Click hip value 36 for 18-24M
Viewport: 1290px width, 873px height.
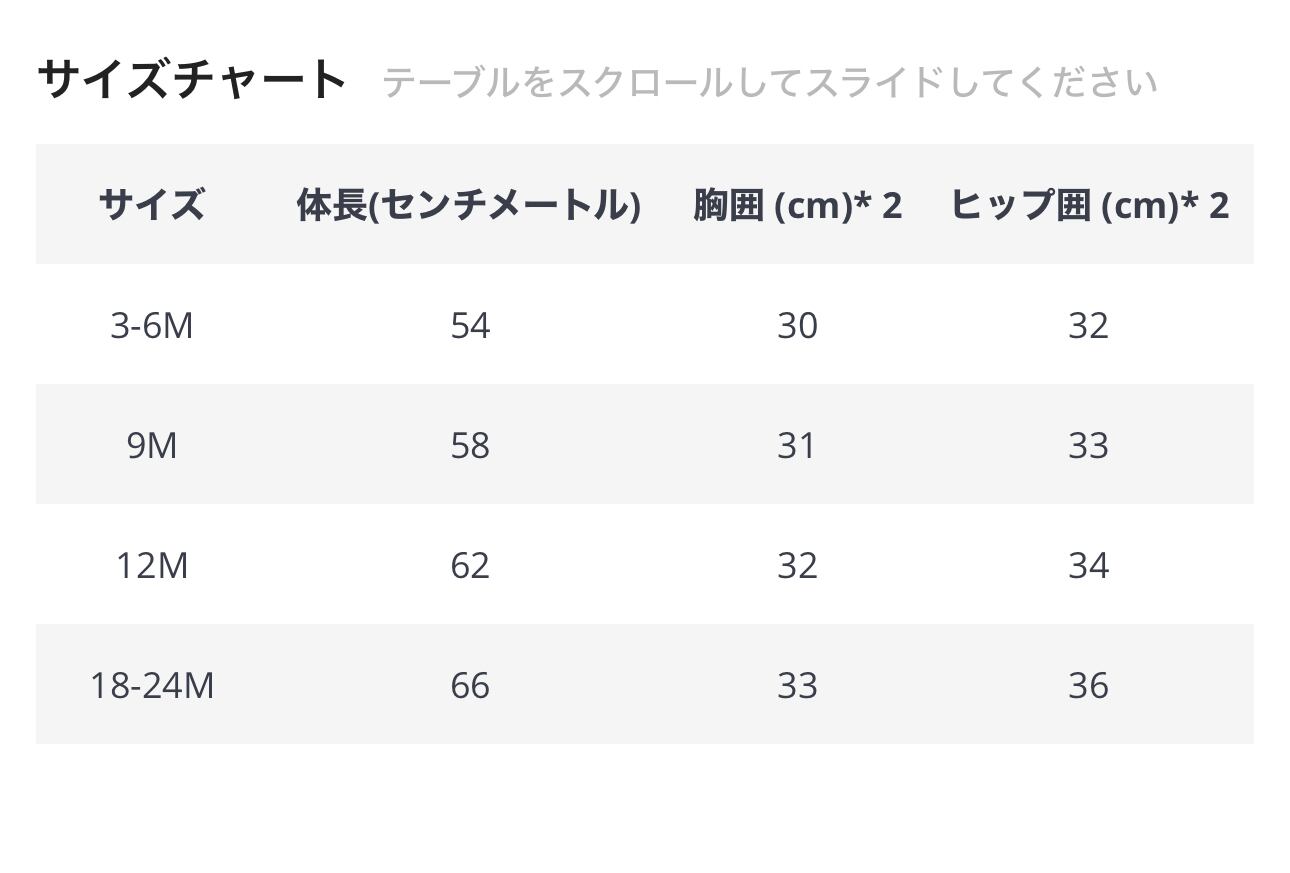(1088, 685)
